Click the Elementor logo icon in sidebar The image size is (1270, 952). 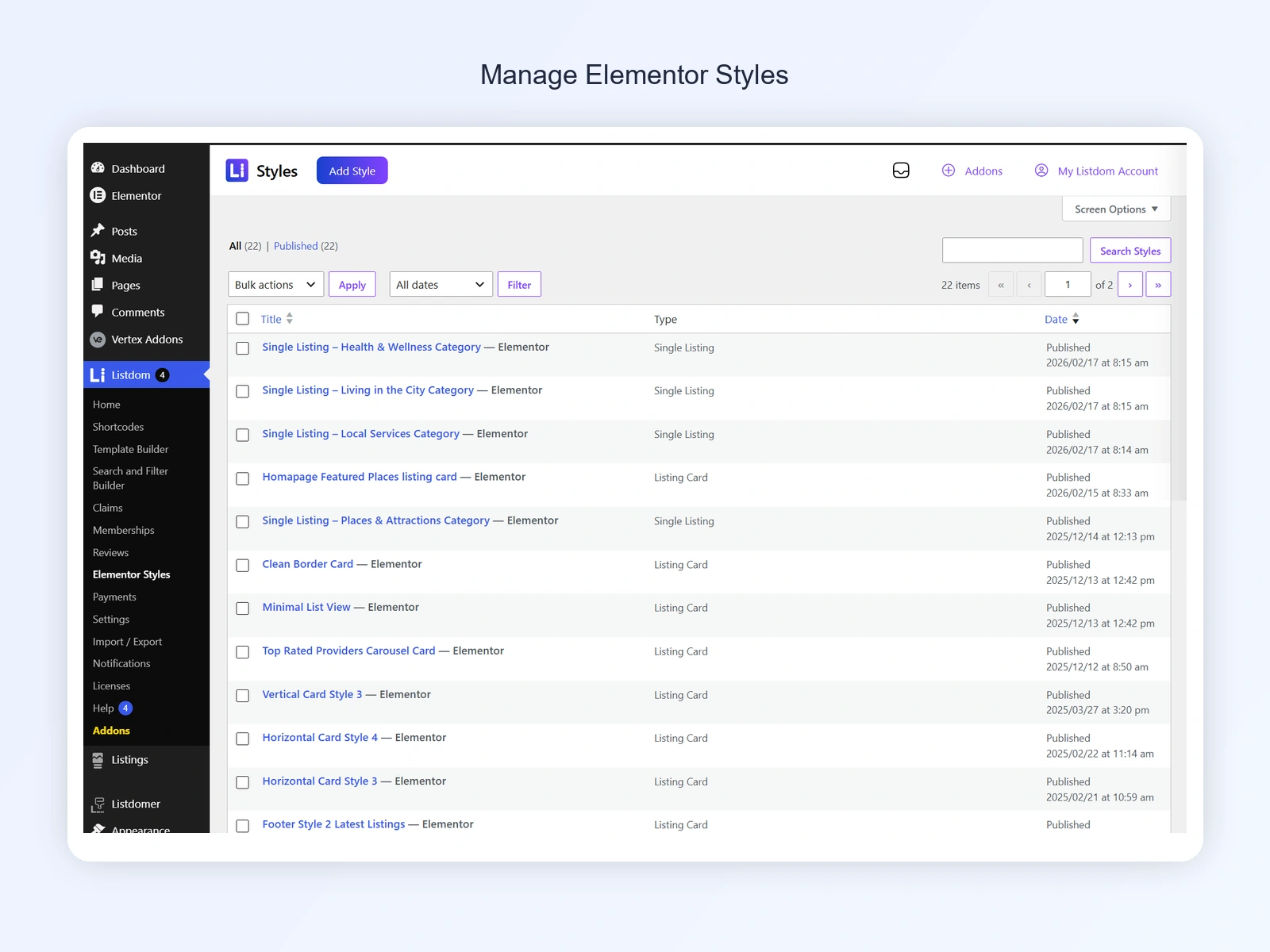98,195
